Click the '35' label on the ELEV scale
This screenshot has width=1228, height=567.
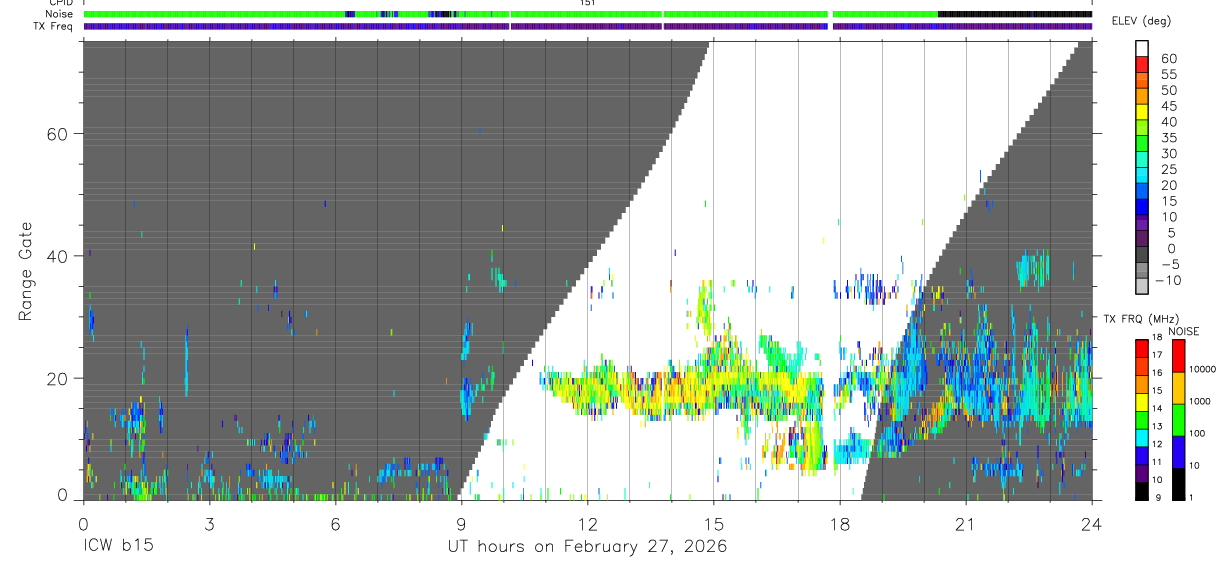coord(1169,137)
